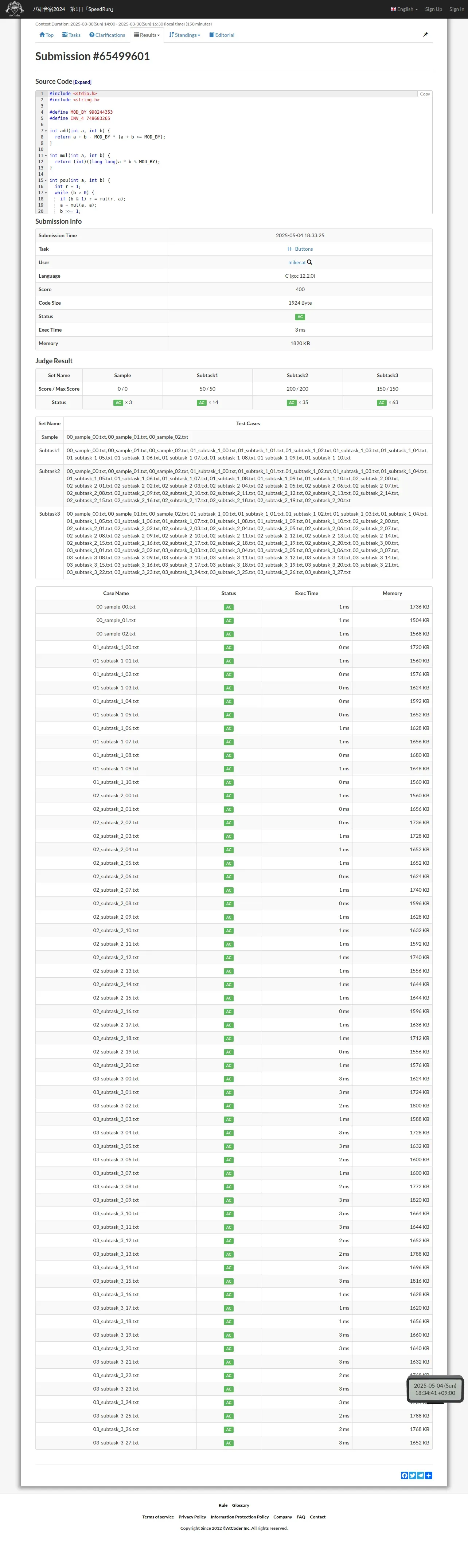
Task: Share the submission on Facebook
Action: (405, 1475)
